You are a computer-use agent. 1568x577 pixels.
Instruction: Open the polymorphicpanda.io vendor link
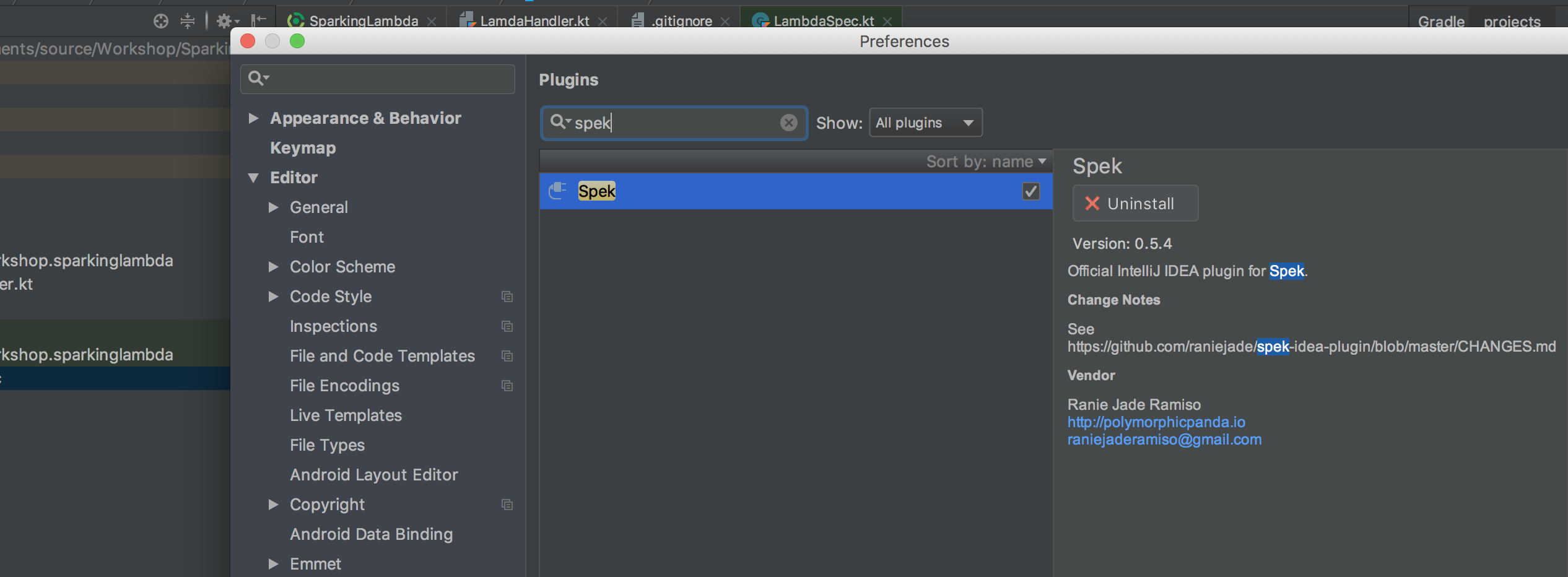[1156, 422]
